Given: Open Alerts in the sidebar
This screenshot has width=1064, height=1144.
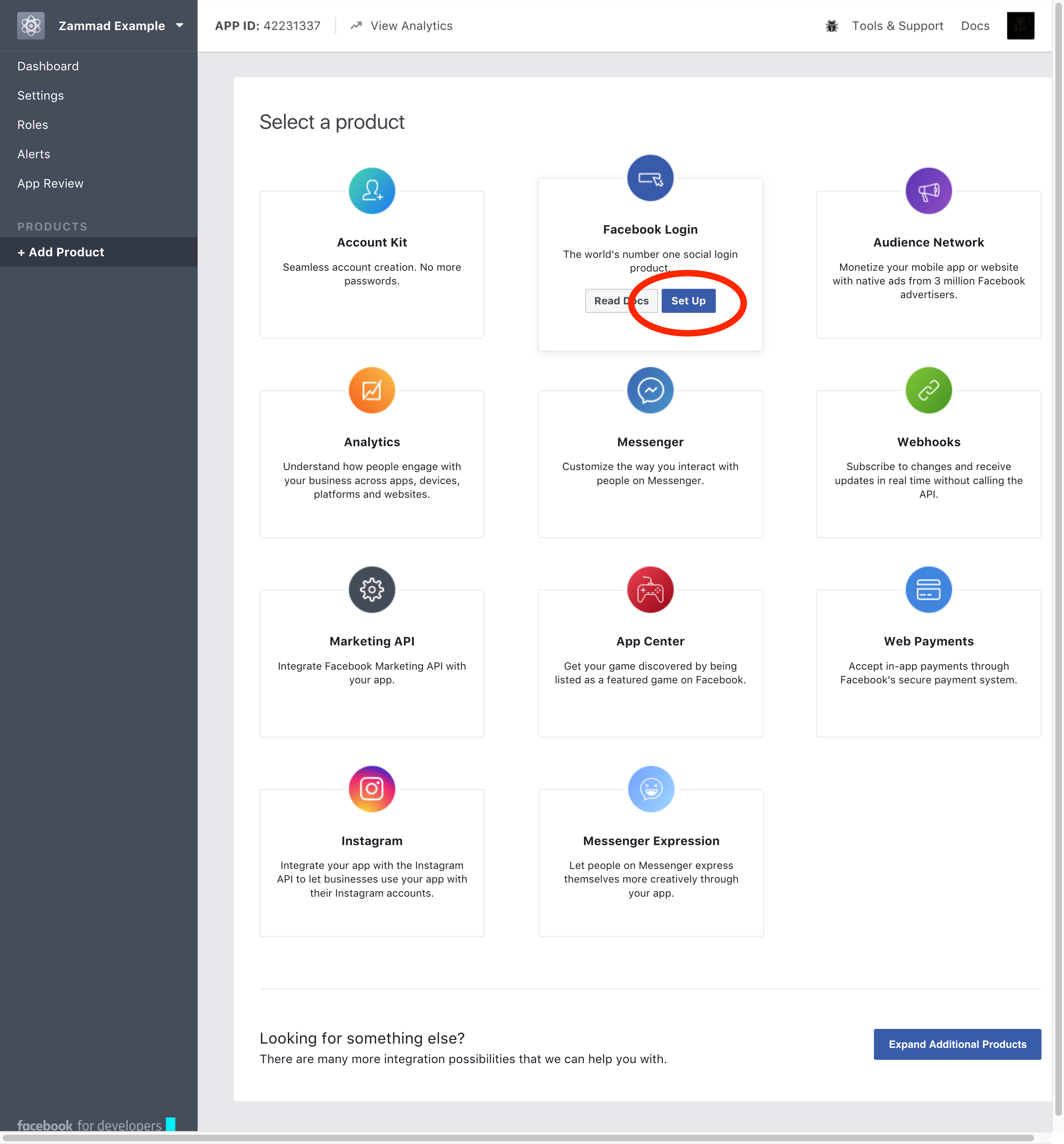Looking at the screenshot, I should pyautogui.click(x=34, y=154).
